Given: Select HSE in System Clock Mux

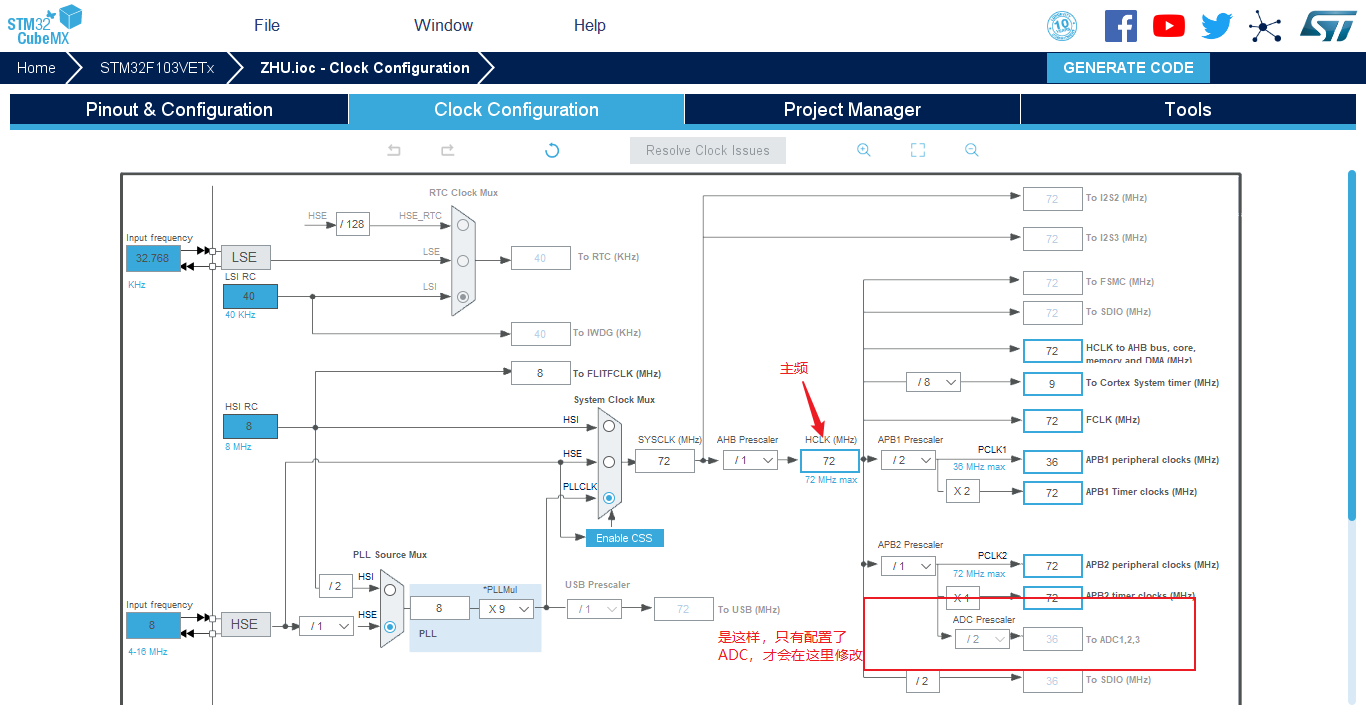Looking at the screenshot, I should (x=607, y=461).
